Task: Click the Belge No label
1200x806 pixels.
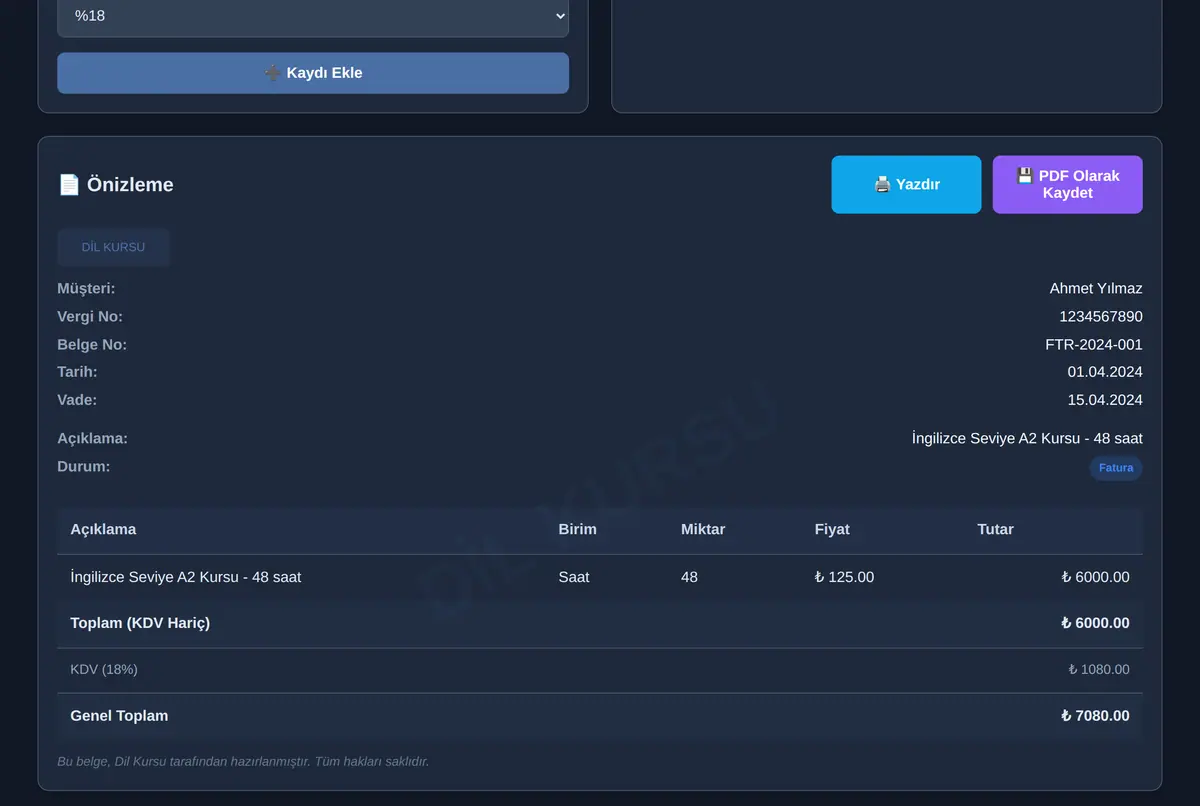Action: (92, 344)
